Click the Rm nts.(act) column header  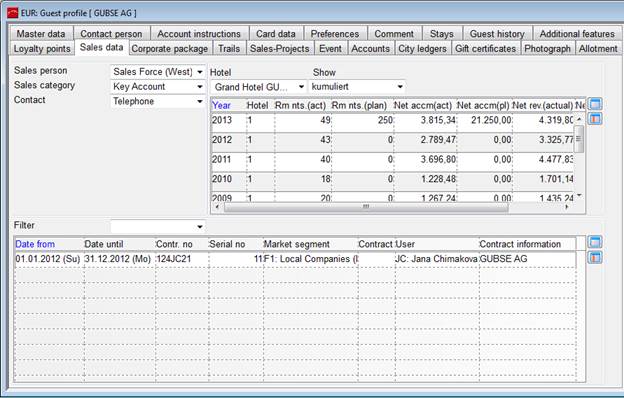(302, 105)
